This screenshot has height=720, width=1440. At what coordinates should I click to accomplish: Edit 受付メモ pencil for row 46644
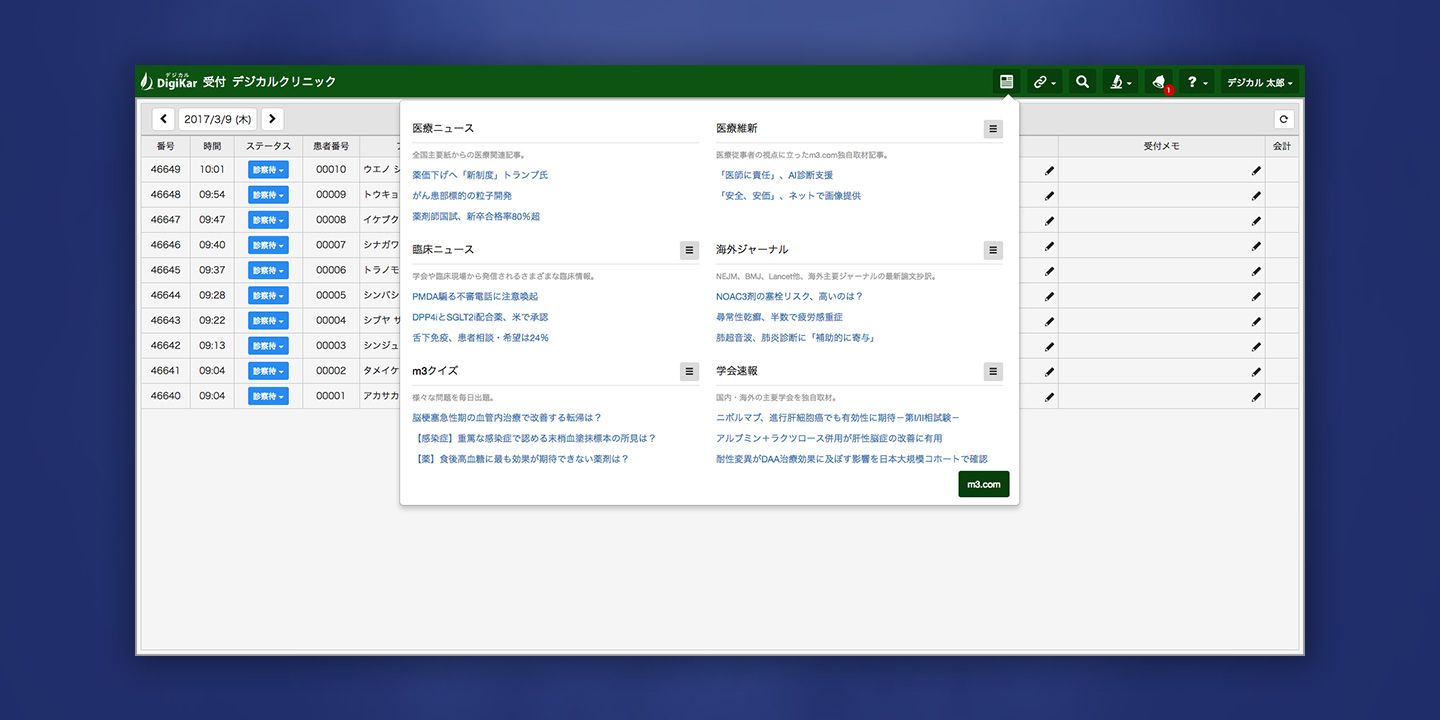(x=1256, y=296)
